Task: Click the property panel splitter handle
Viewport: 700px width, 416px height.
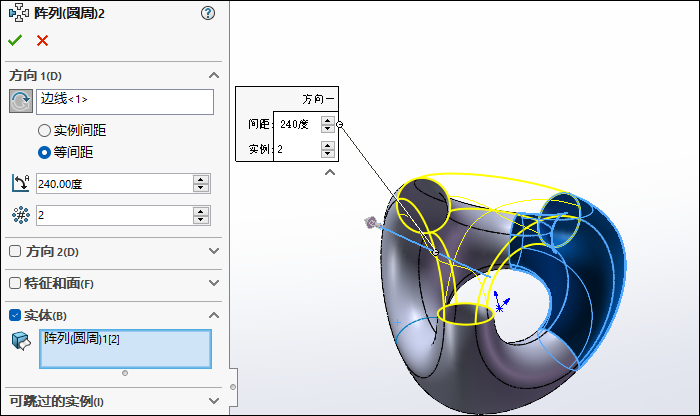Action: point(233,387)
